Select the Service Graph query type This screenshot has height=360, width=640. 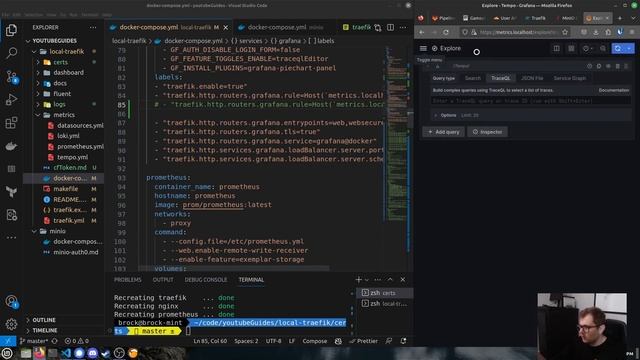click(x=569, y=78)
